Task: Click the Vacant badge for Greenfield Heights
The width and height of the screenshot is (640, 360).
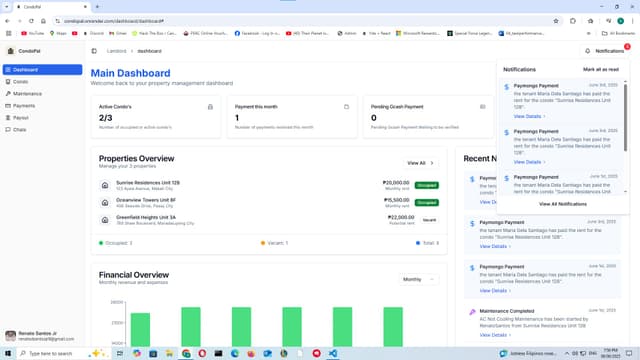Action: click(x=429, y=220)
